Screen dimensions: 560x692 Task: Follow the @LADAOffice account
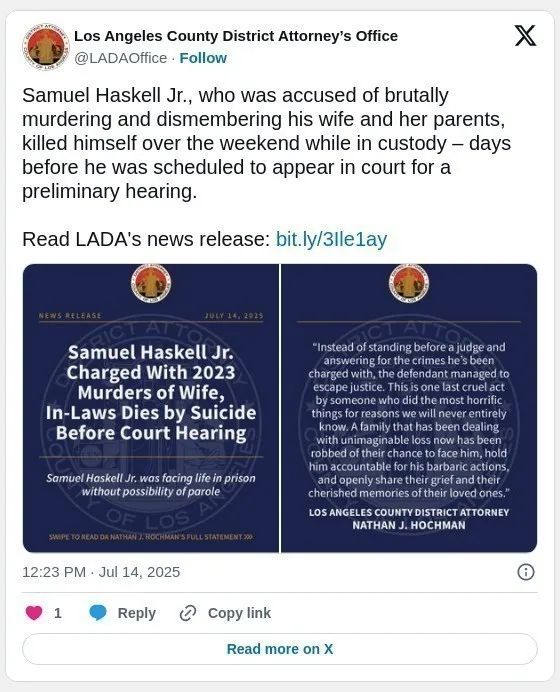pos(203,58)
